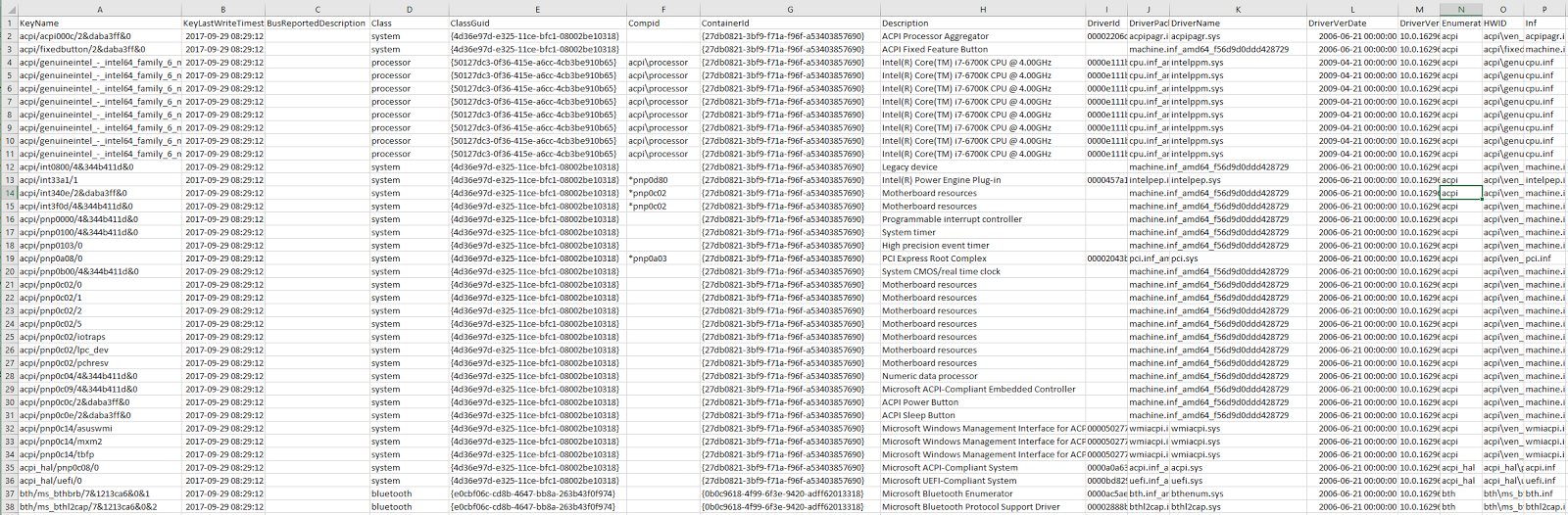1568x515 pixels.
Task: Select the PCI Express Root Complex cell
Action: click(982, 258)
